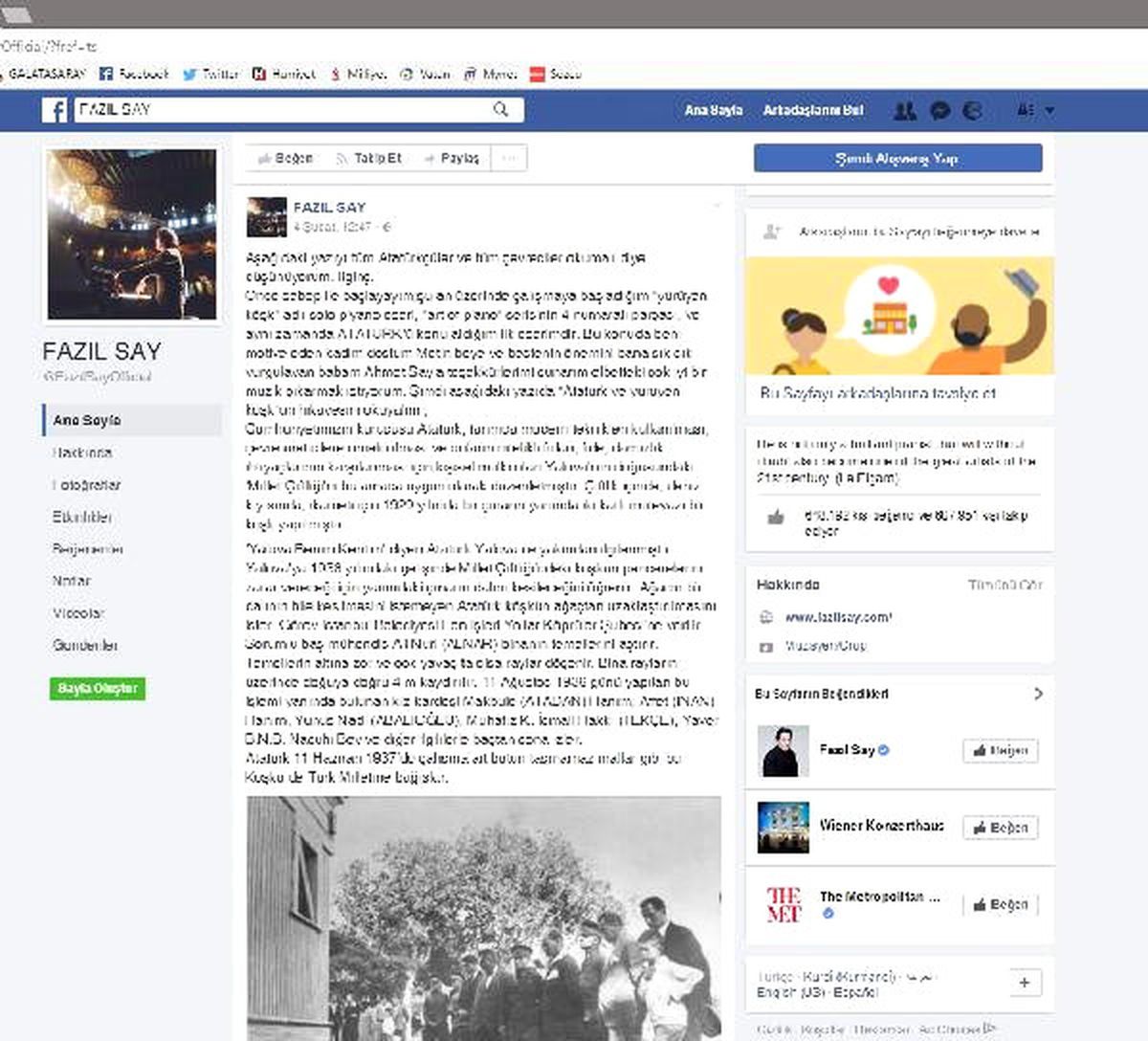Click the add language plus button
Viewport: 1148px width, 1041px height.
(1024, 983)
